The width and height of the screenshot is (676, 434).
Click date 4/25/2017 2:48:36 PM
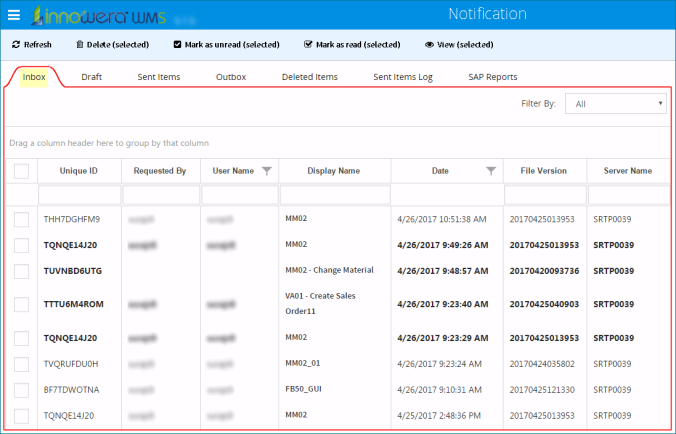click(x=440, y=416)
